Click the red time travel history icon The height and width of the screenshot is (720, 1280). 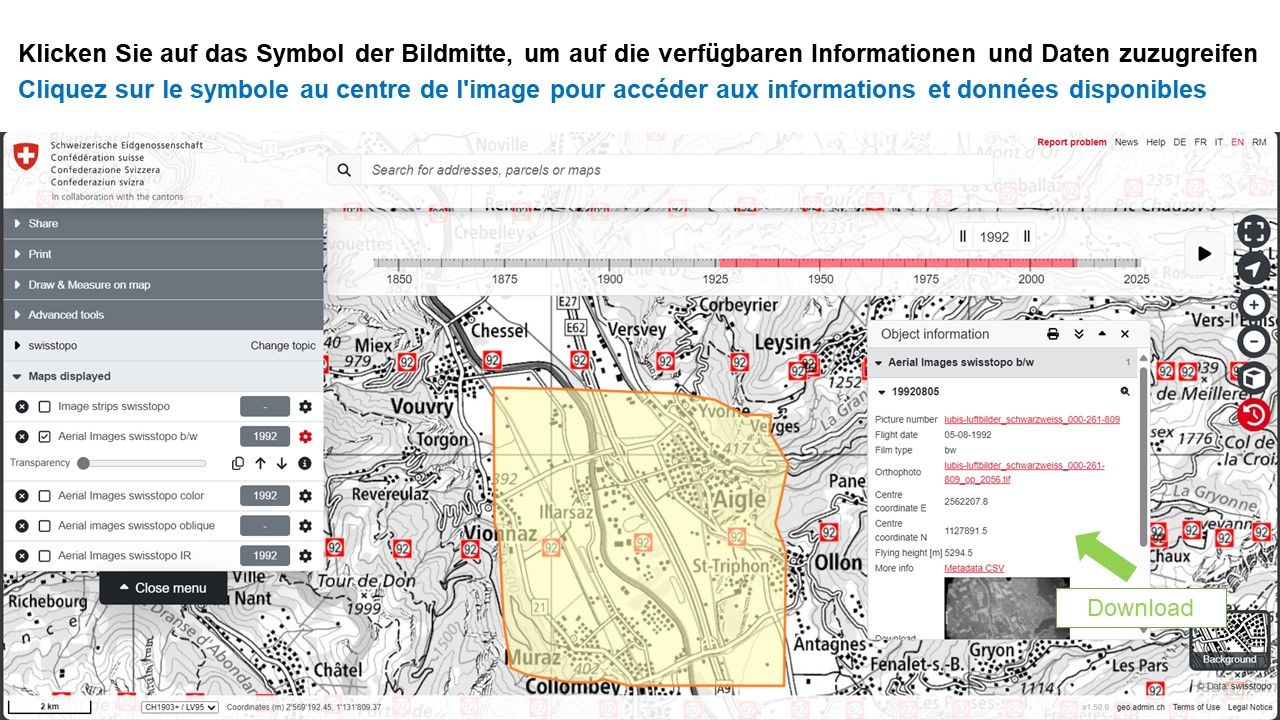(1253, 415)
